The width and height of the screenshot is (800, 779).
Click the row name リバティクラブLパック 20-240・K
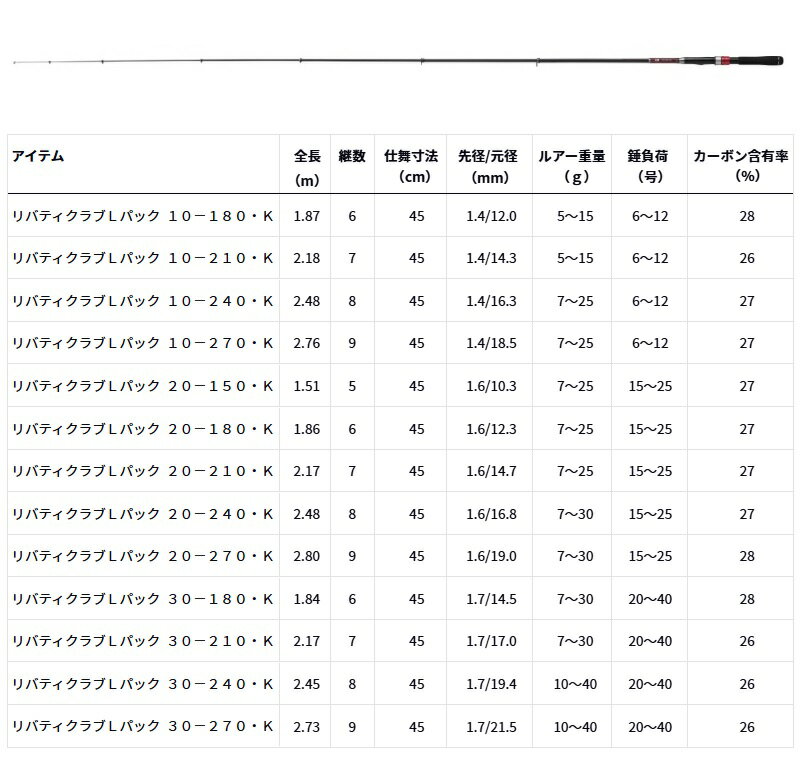[142, 514]
